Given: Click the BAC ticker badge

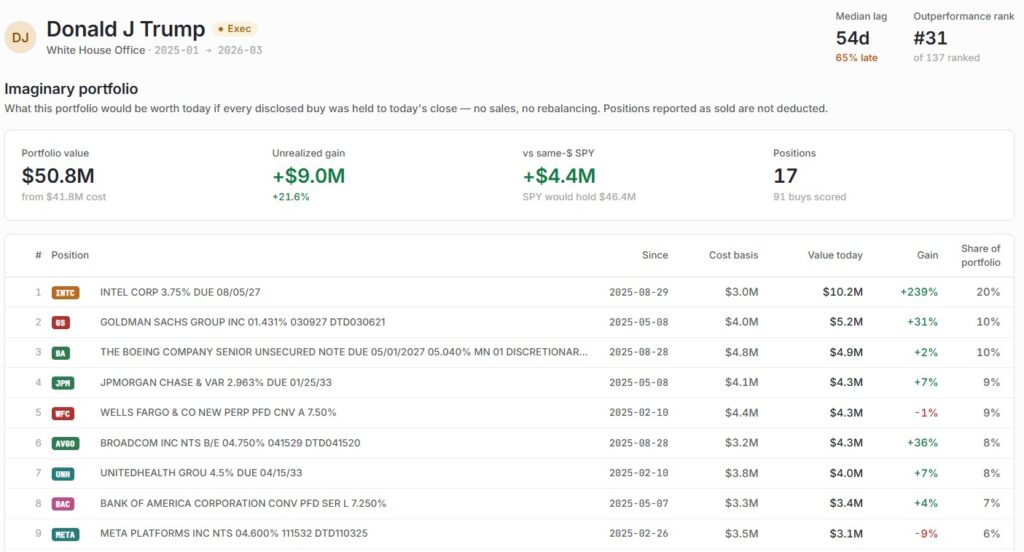Looking at the screenshot, I should click(x=63, y=504).
